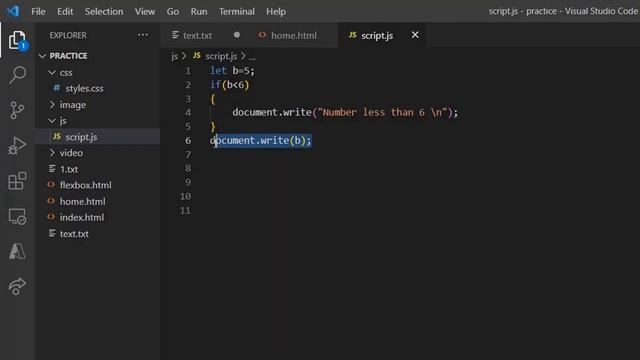Click the "Number less than 6 \n" string
Viewport: 640px width, 360px height.
[x=382, y=112]
